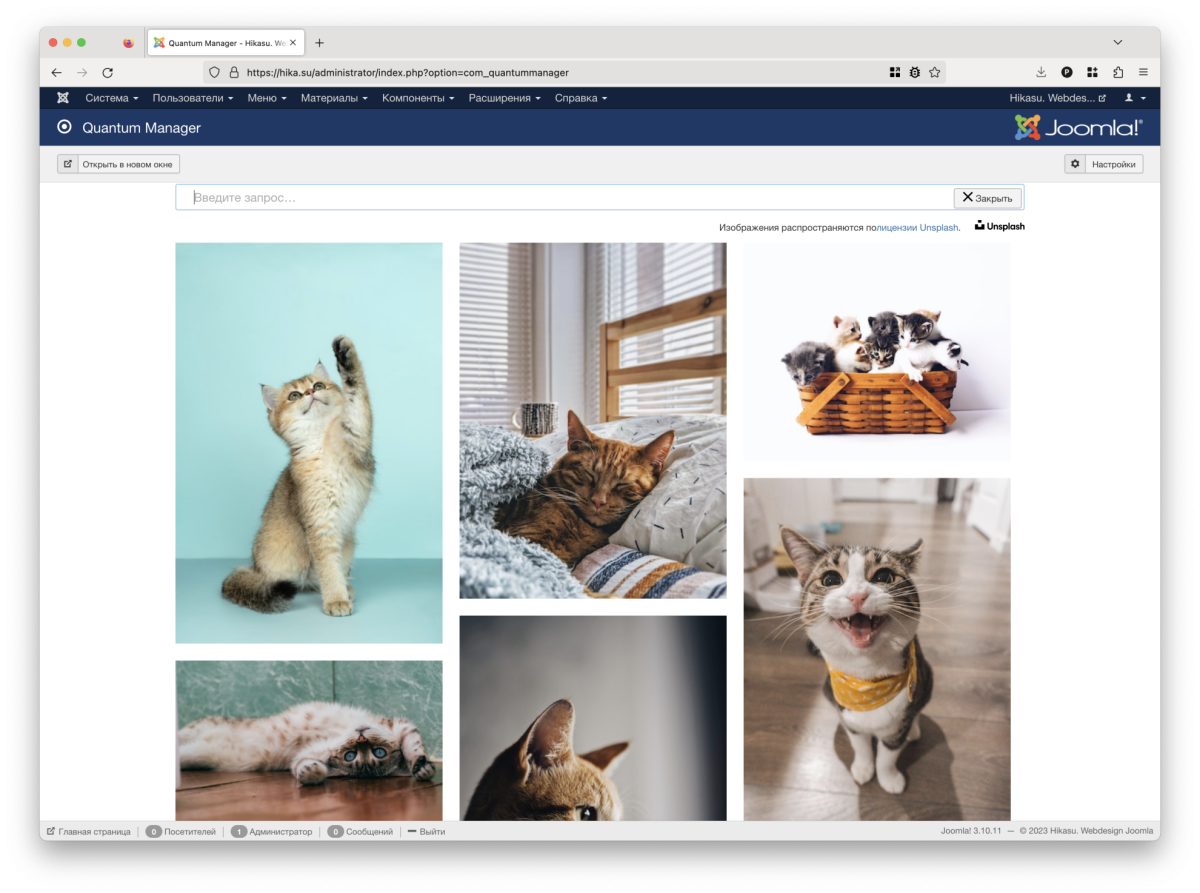
Task: Open the Firefox hamburger menu
Action: tap(1143, 73)
